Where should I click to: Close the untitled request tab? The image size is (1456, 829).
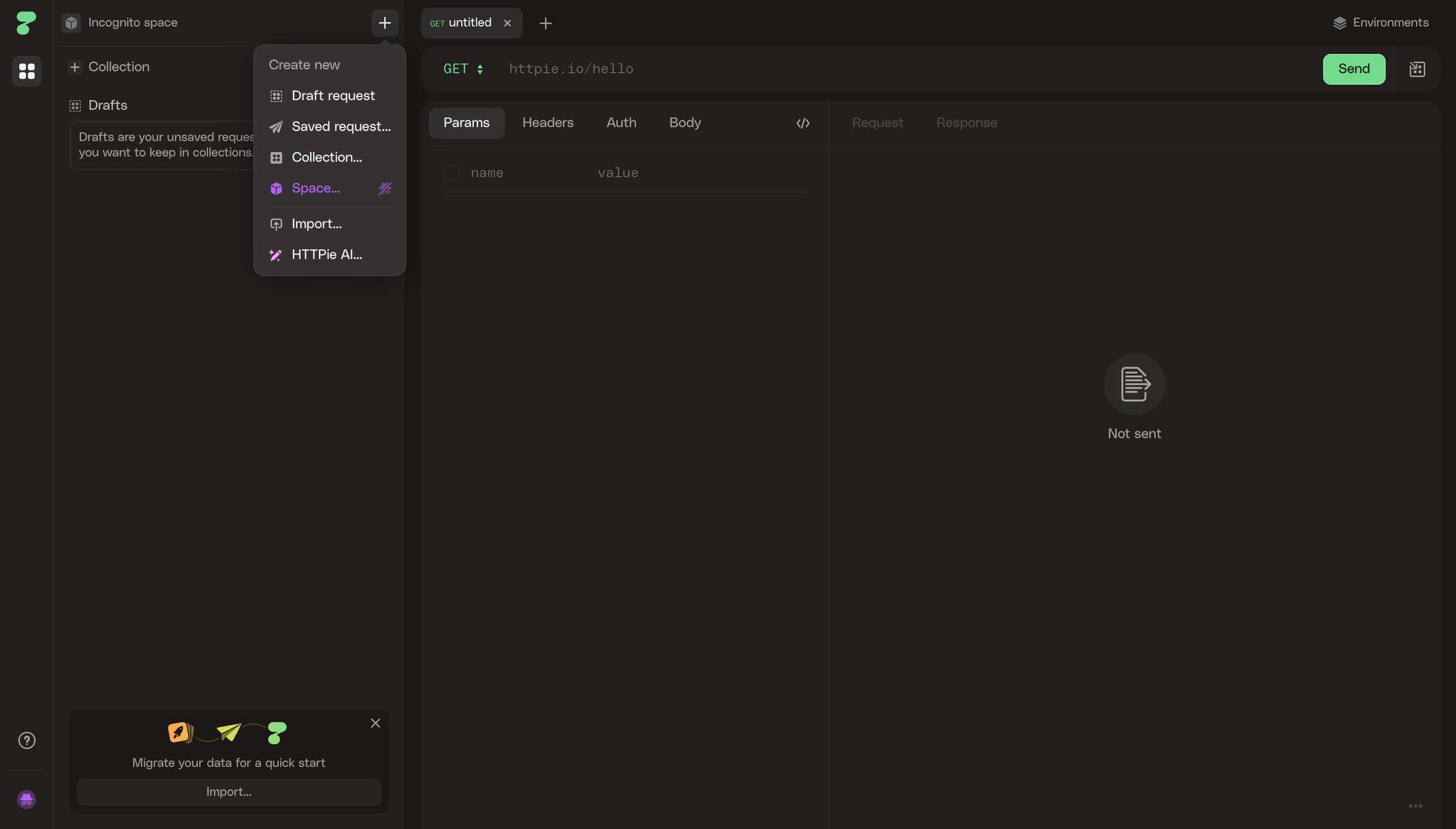pyautogui.click(x=507, y=23)
